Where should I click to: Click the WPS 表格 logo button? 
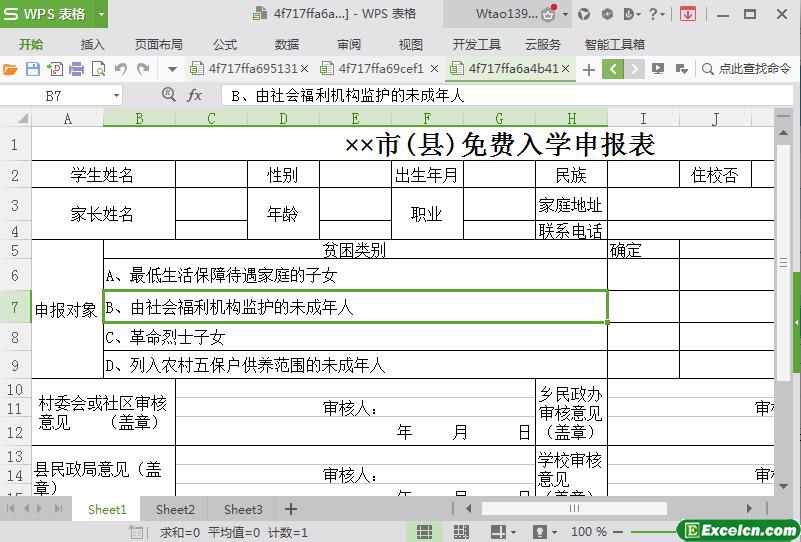[x=46, y=14]
